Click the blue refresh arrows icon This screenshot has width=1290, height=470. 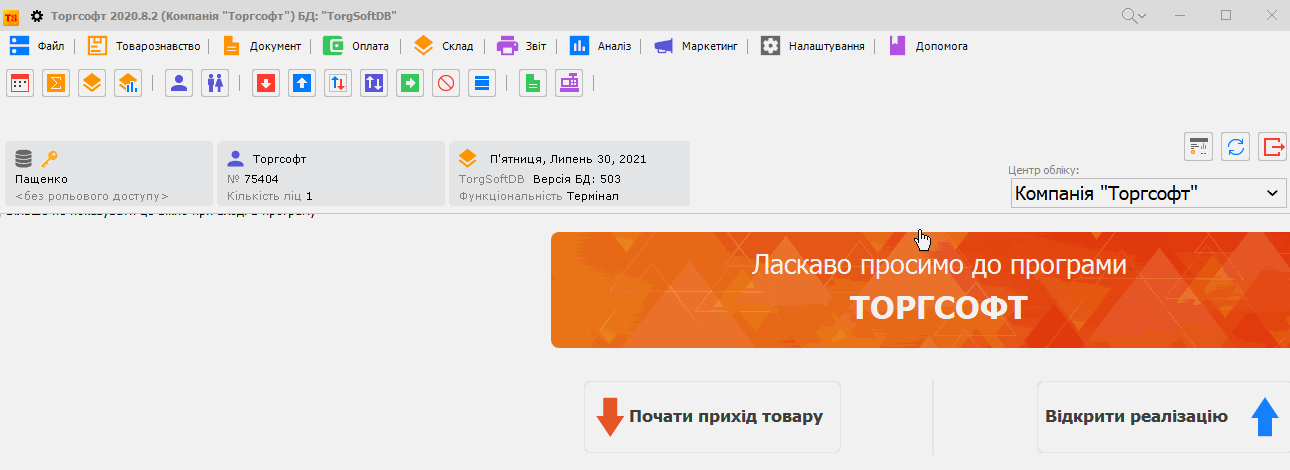pos(1236,146)
